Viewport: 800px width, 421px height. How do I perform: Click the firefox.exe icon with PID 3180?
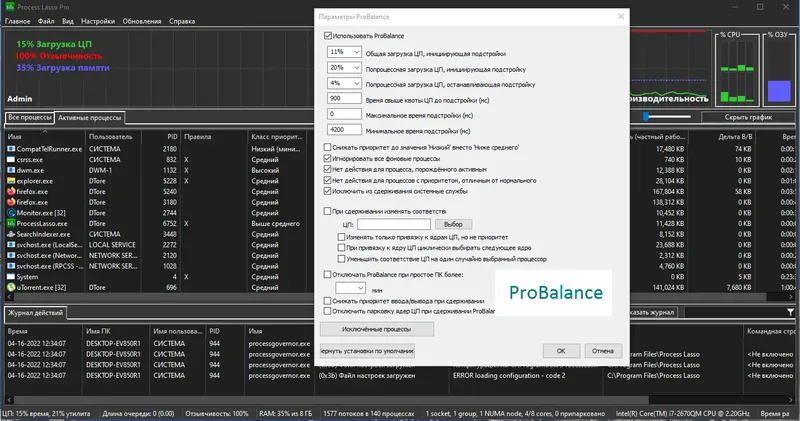(11, 202)
